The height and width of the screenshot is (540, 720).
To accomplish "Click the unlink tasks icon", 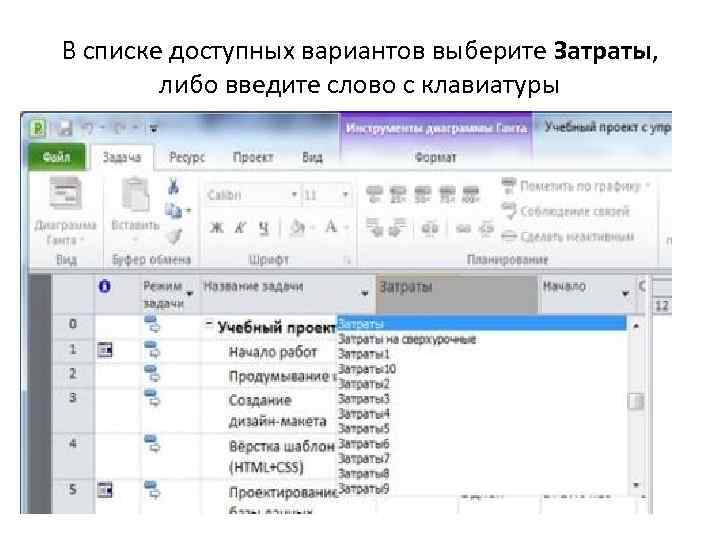I will pyautogui.click(x=487, y=228).
